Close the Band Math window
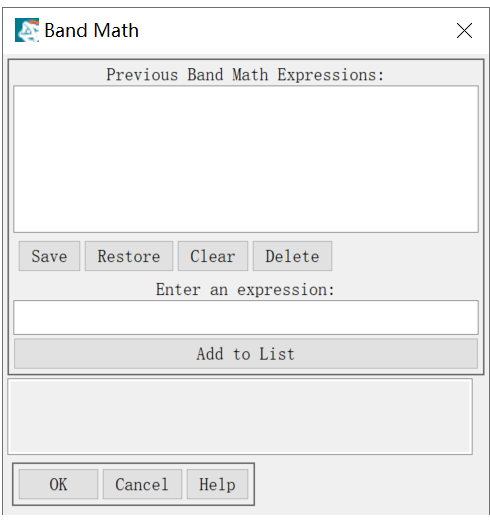The image size is (490, 523). click(x=464, y=31)
